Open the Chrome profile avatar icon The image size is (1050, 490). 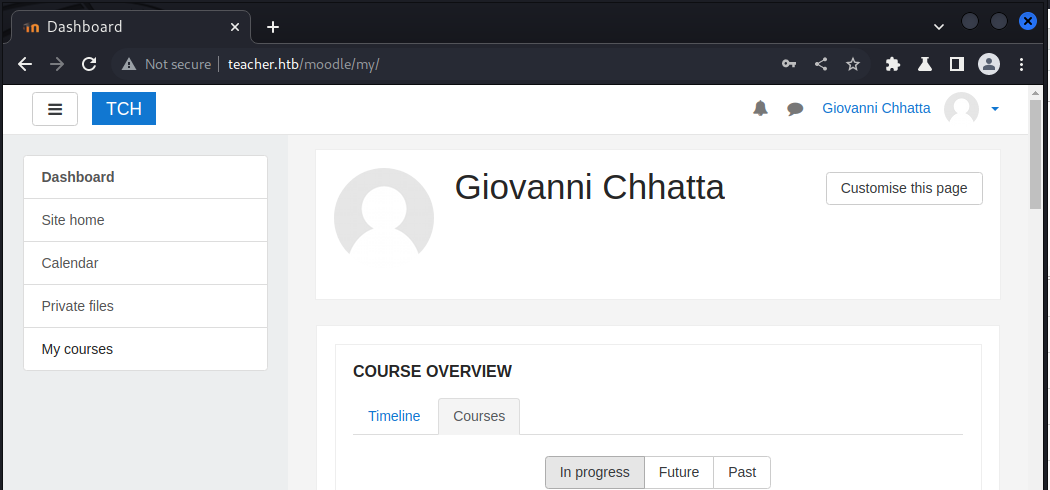[x=989, y=64]
